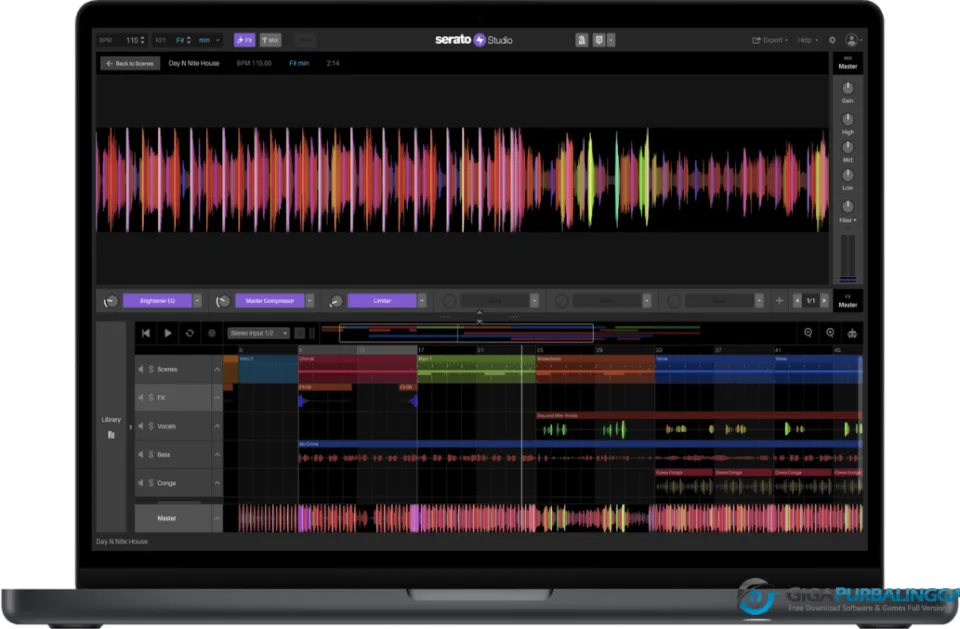The height and width of the screenshot is (629, 960).
Task: Add a new effect with plus icon
Action: (779, 301)
